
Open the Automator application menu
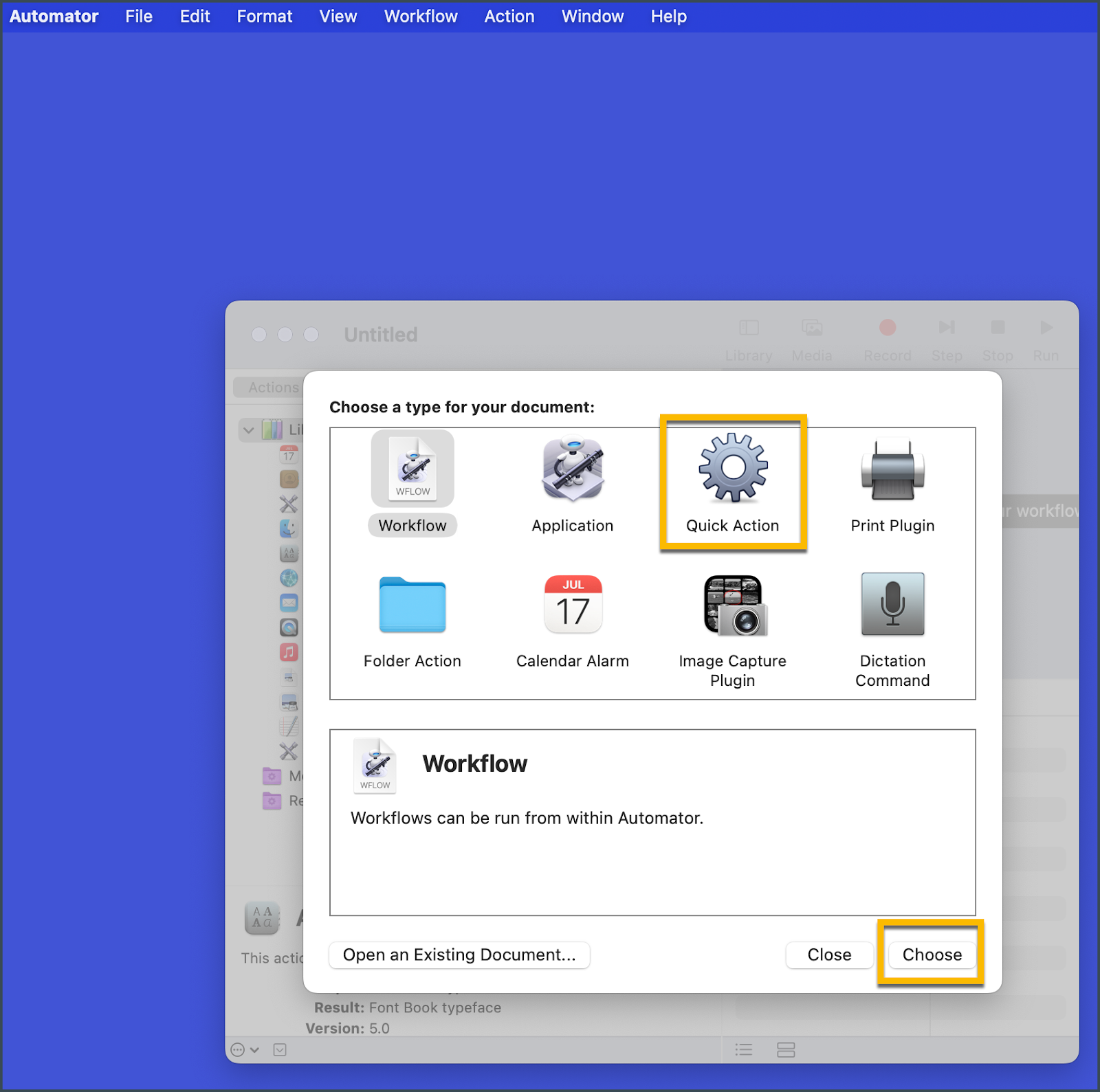coord(54,16)
